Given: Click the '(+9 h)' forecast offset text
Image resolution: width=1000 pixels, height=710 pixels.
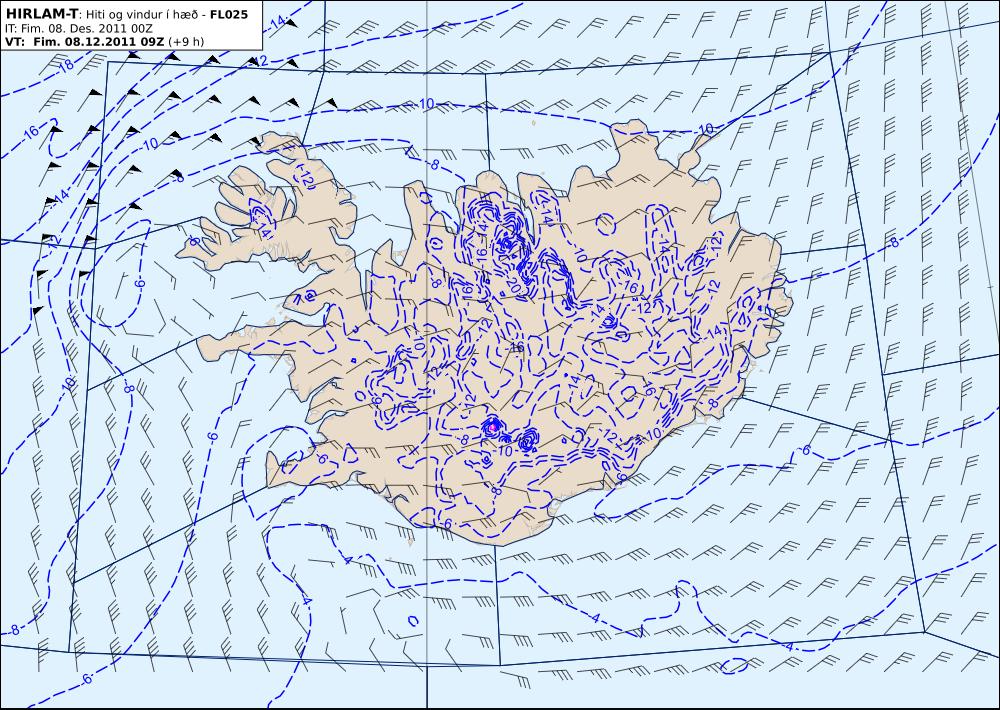Looking at the screenshot, I should click(x=186, y=41).
